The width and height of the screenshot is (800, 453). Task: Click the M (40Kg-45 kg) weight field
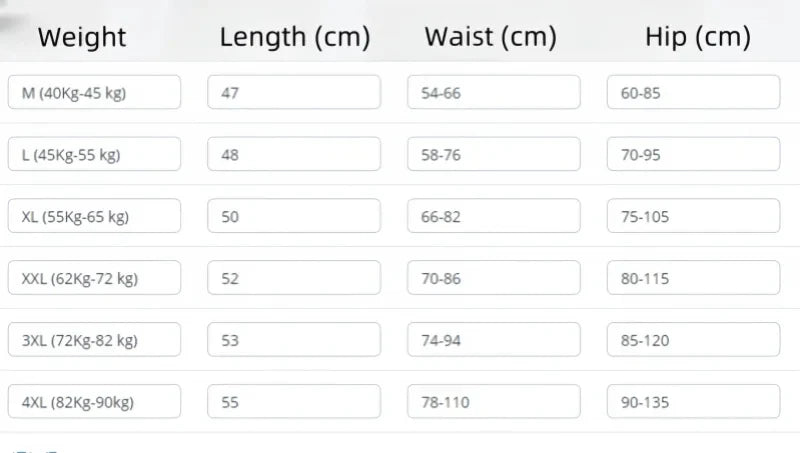point(94,93)
